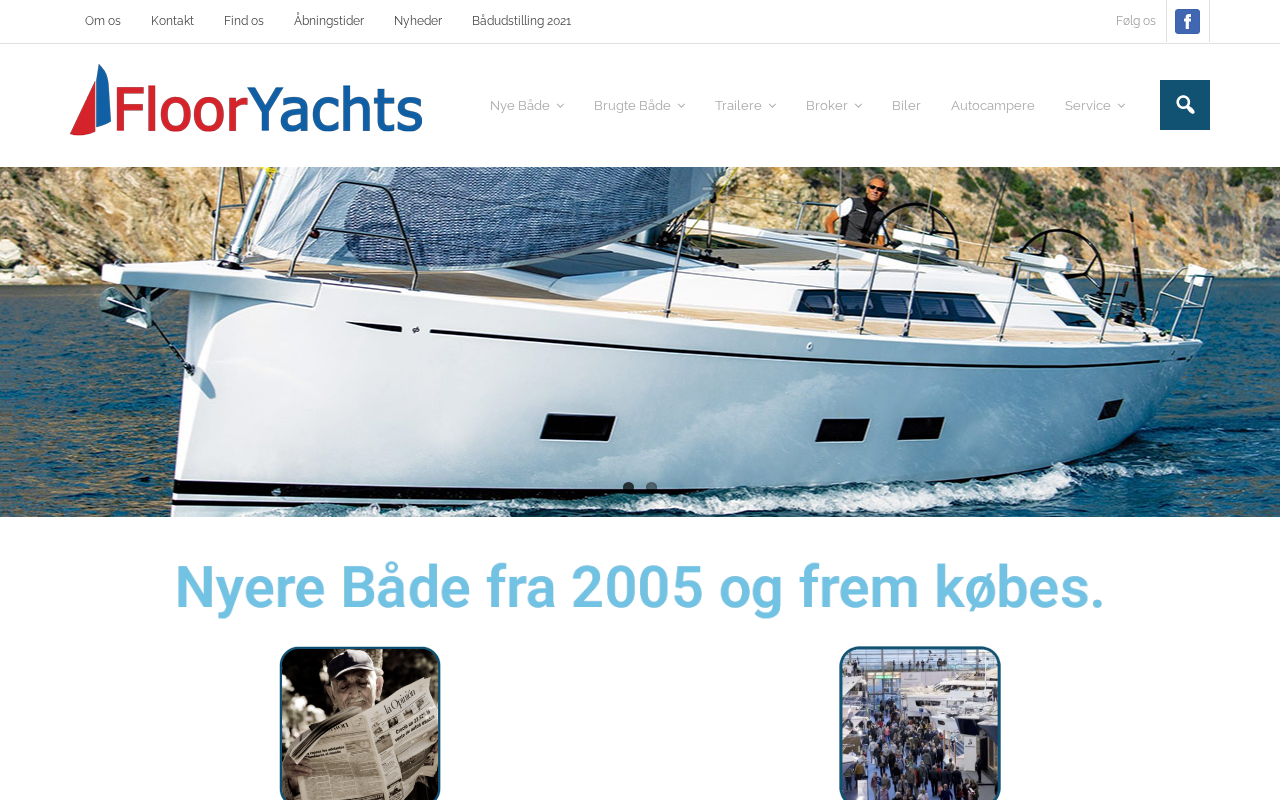This screenshot has height=800, width=1280.
Task: Select the first slider dot
Action: coord(628,488)
